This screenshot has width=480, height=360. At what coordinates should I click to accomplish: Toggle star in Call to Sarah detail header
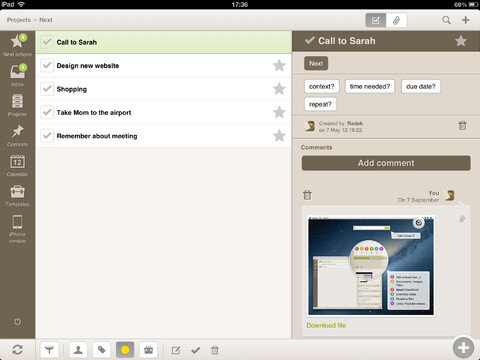[x=461, y=41]
